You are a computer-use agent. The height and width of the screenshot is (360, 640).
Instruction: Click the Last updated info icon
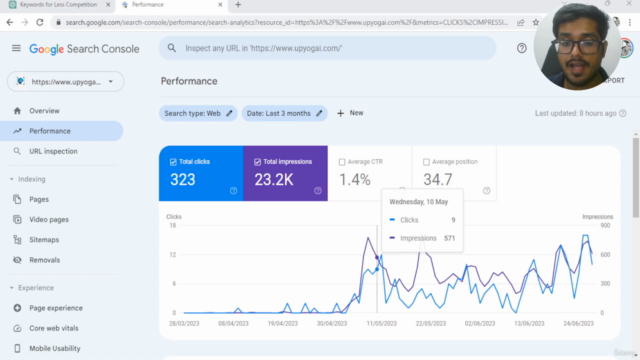pos(622,113)
